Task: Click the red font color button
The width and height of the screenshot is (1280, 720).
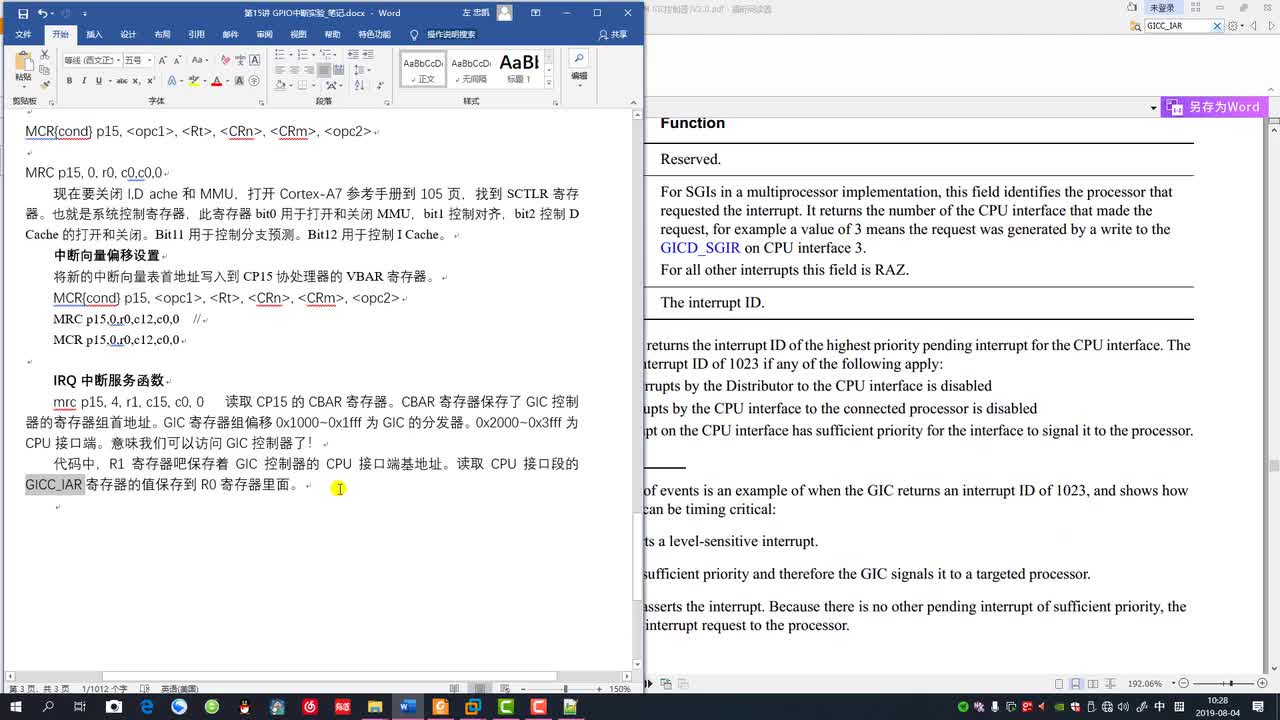Action: (217, 81)
